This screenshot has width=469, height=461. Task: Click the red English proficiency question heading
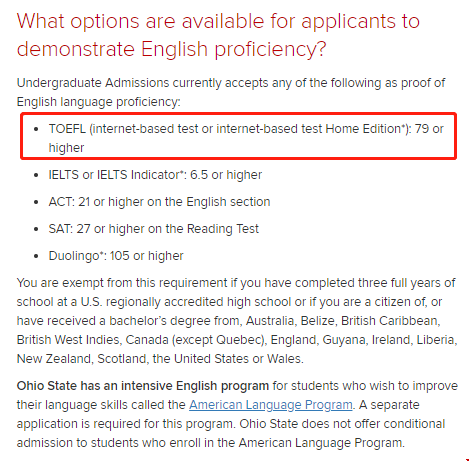tap(218, 35)
